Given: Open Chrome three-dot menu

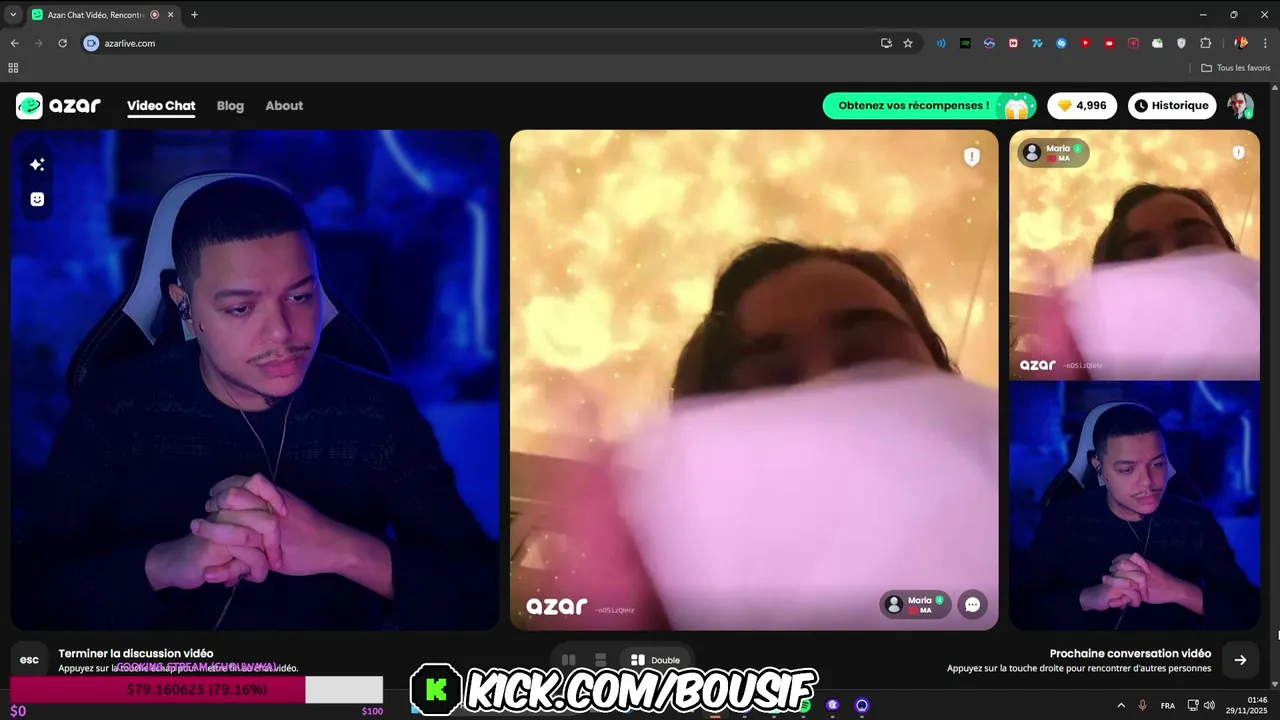Looking at the screenshot, I should (x=1265, y=43).
